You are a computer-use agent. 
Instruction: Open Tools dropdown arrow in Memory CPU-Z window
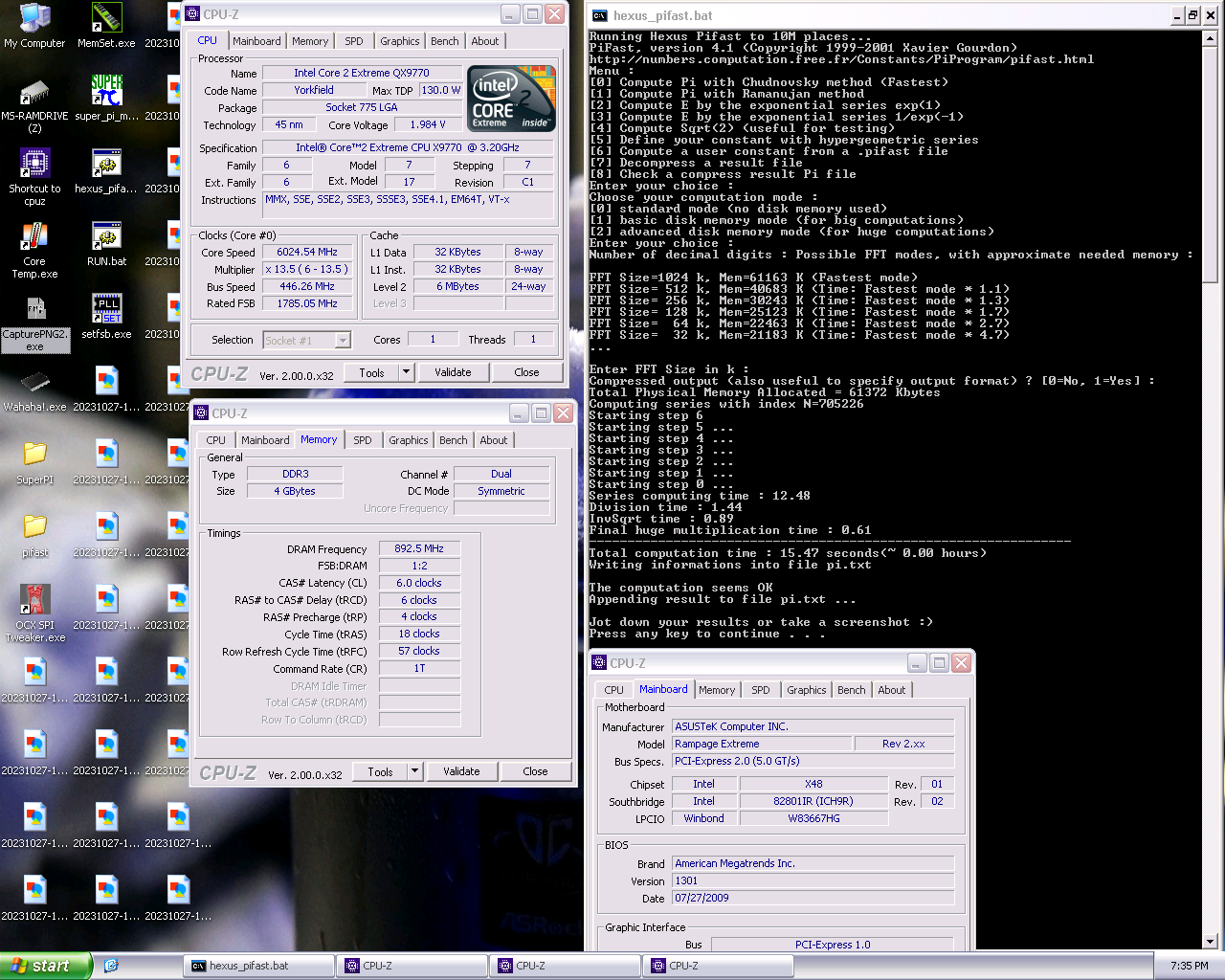pos(414,771)
